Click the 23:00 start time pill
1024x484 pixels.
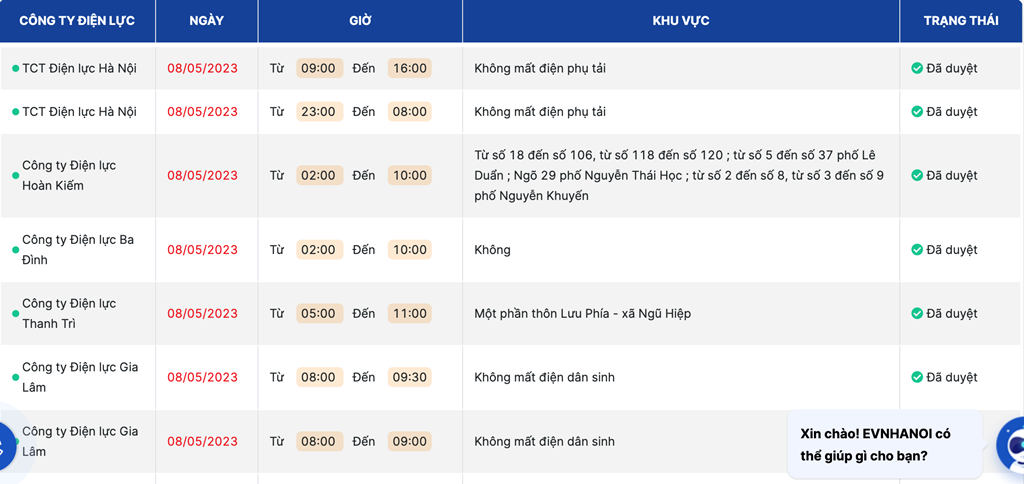(319, 112)
